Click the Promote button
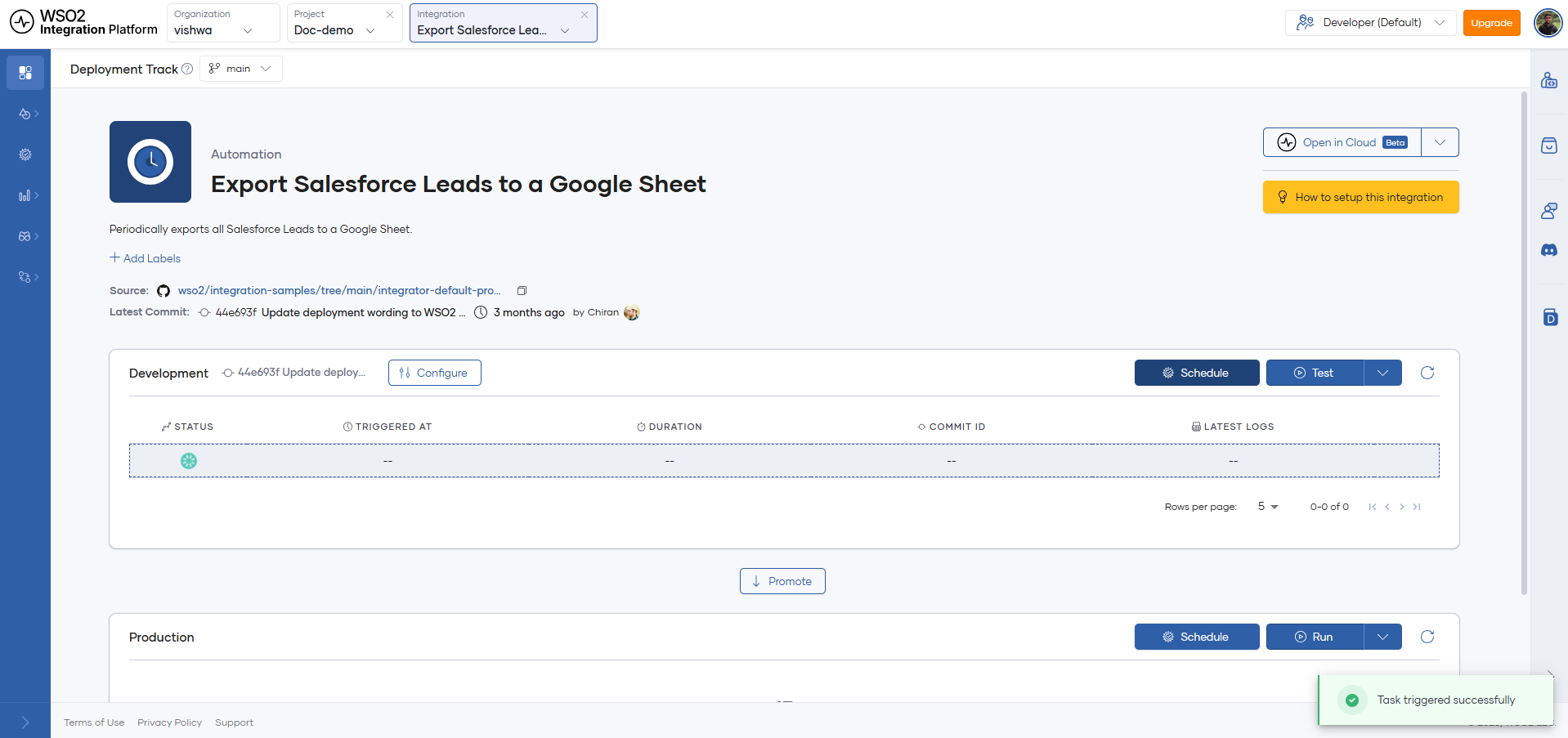The image size is (1568, 738). point(782,581)
